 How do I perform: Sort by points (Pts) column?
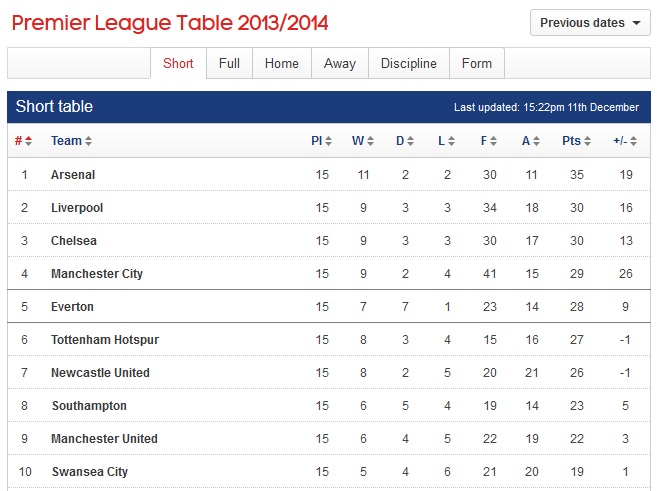coord(576,141)
